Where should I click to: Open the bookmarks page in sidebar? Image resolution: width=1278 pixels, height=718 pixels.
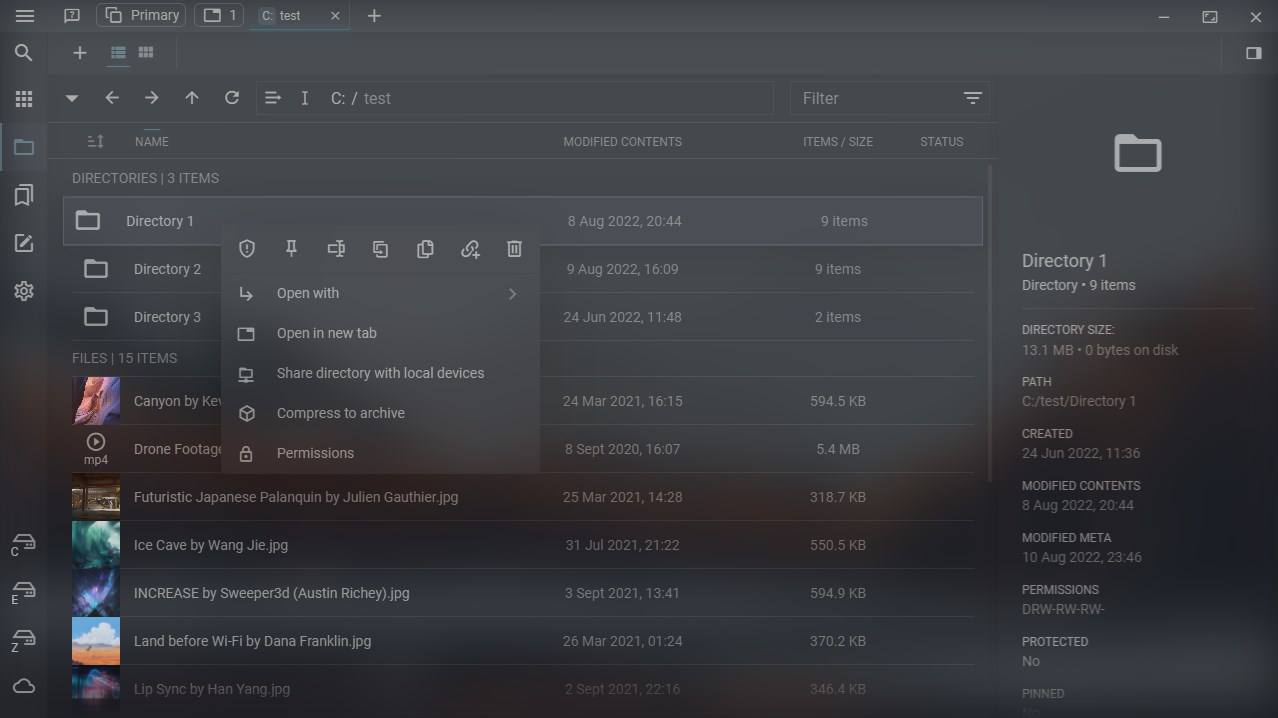[24, 195]
